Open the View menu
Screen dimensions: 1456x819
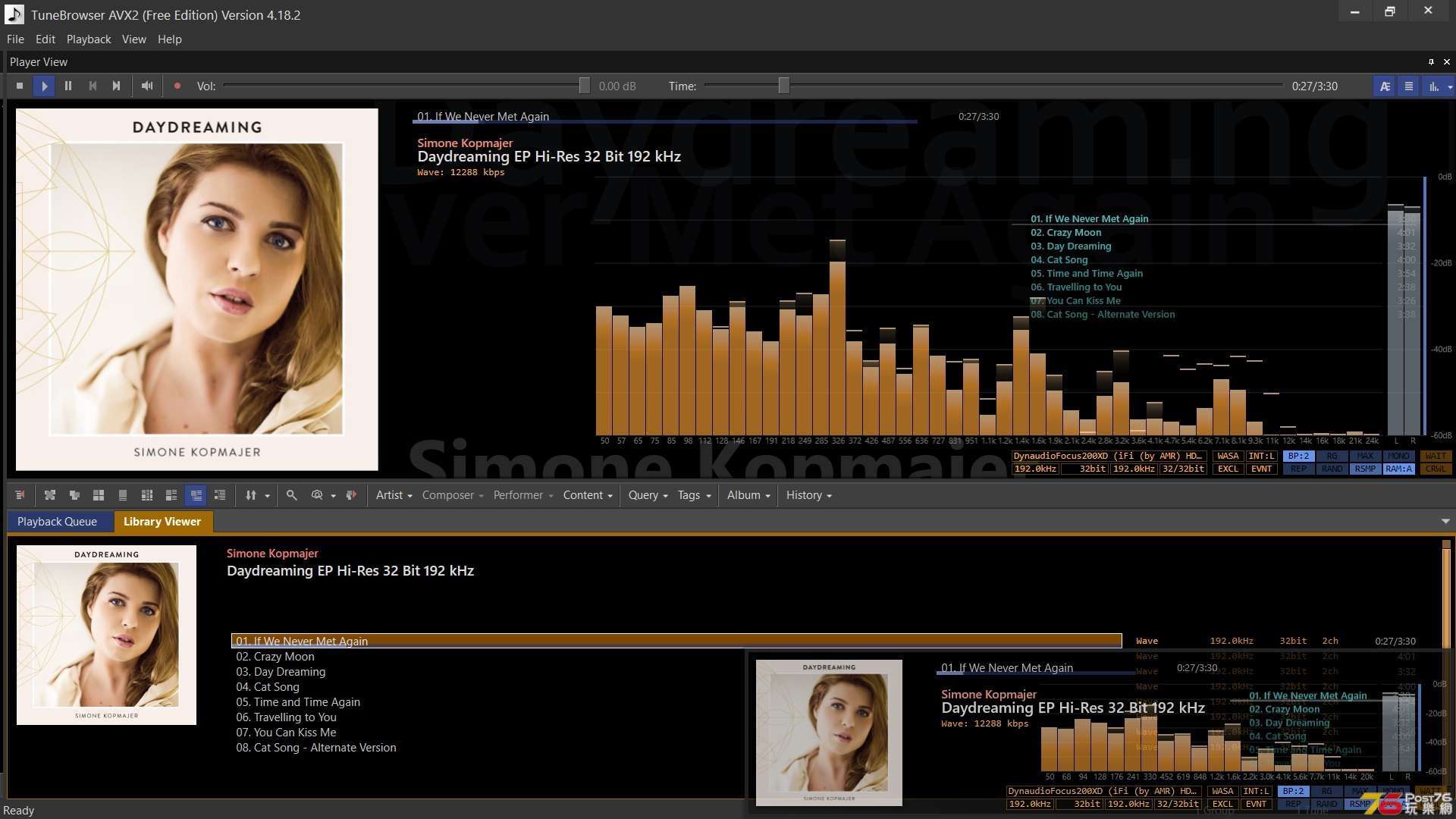pyautogui.click(x=134, y=39)
